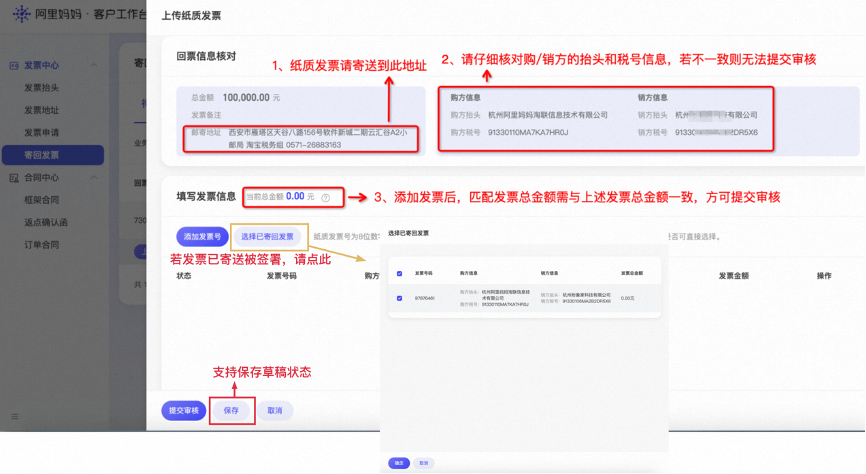866x474 pixels.
Task: Click the 销方信息 heading in info box
Action: (652, 97)
